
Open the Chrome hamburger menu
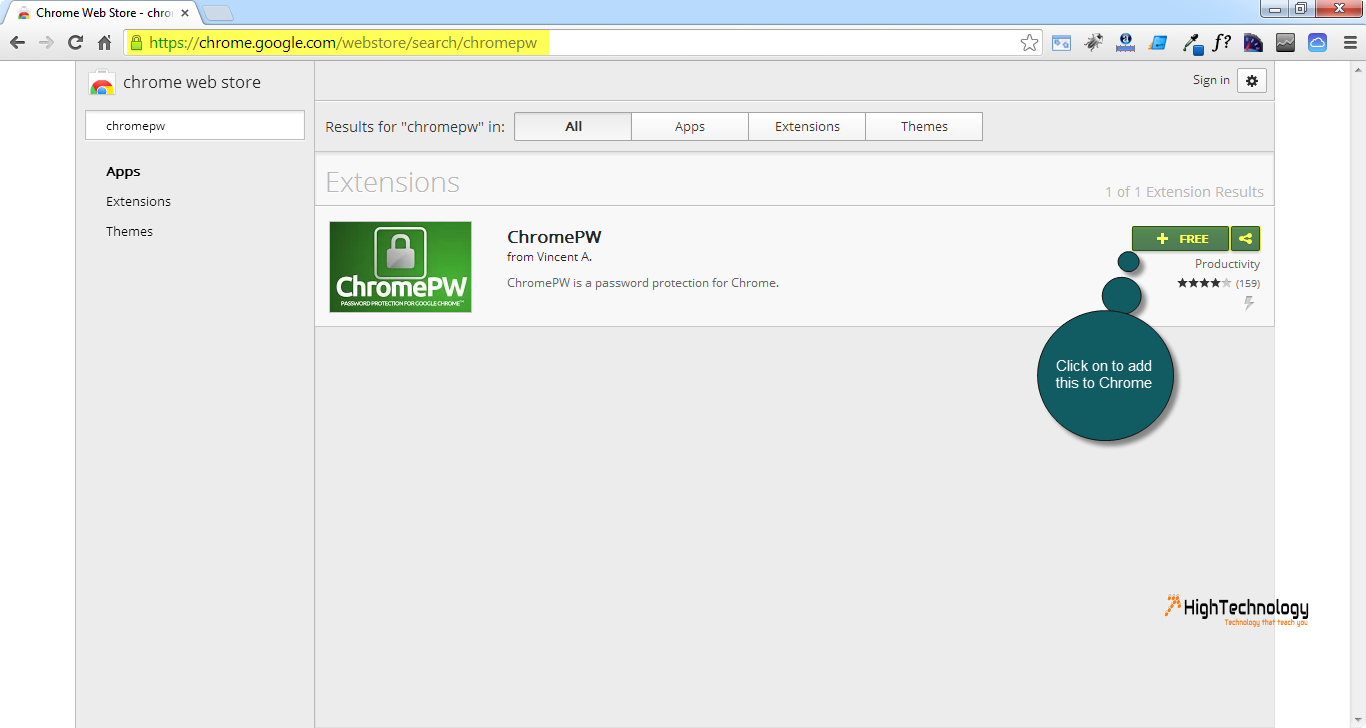click(x=1350, y=43)
